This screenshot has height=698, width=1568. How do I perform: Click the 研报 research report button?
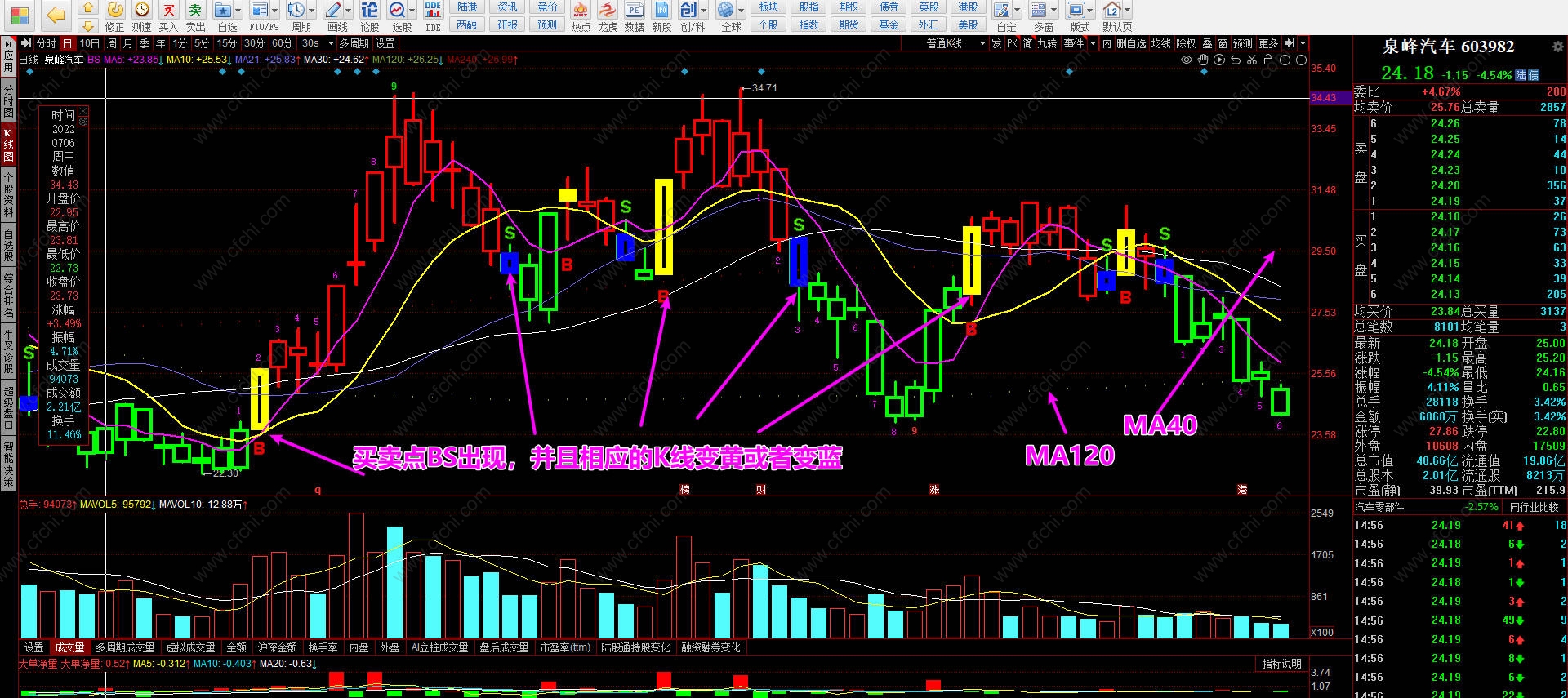pyautogui.click(x=507, y=24)
